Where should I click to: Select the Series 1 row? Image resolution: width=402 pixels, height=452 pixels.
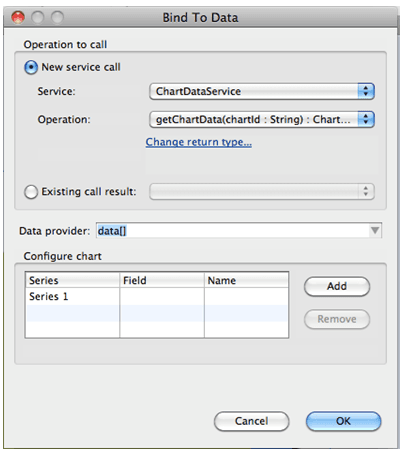click(x=157, y=296)
